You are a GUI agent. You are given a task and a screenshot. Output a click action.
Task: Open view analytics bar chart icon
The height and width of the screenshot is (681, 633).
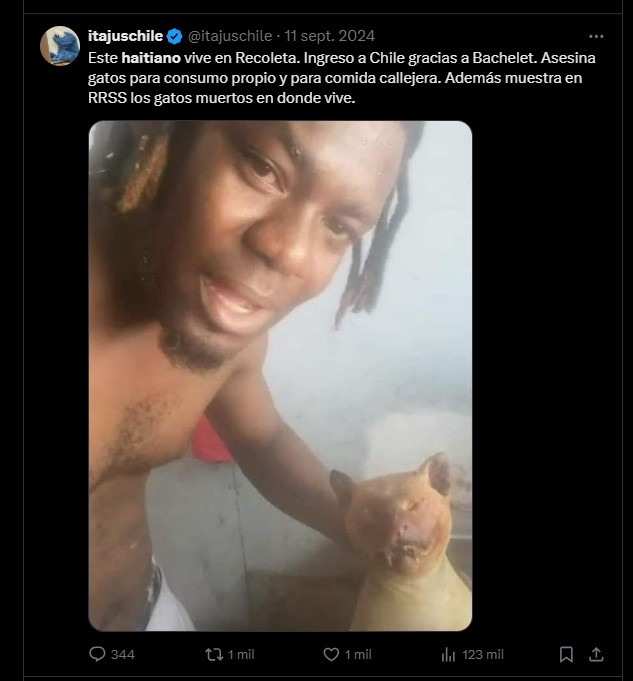pyautogui.click(x=448, y=654)
